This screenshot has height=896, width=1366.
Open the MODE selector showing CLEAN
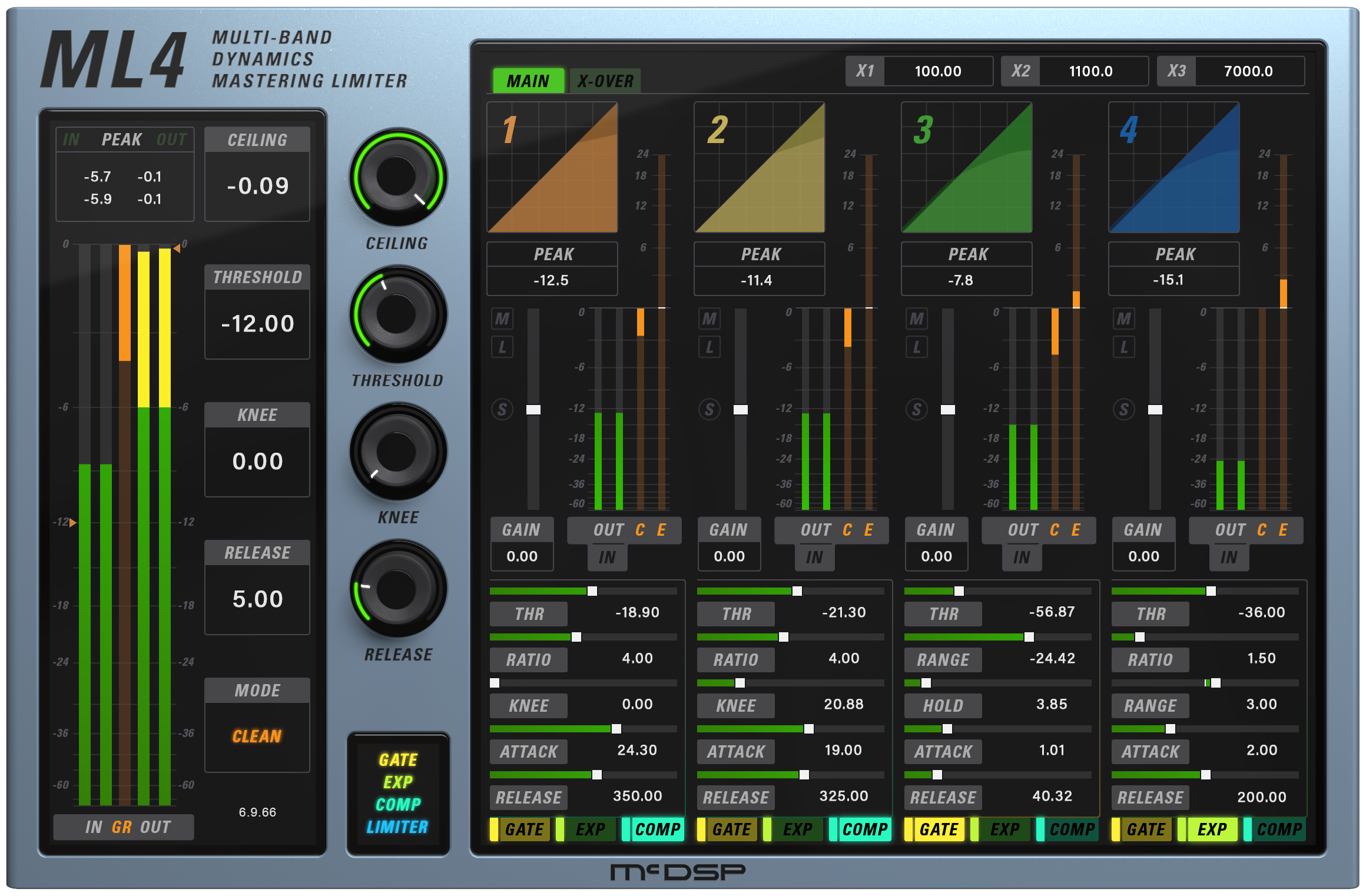coord(257,735)
